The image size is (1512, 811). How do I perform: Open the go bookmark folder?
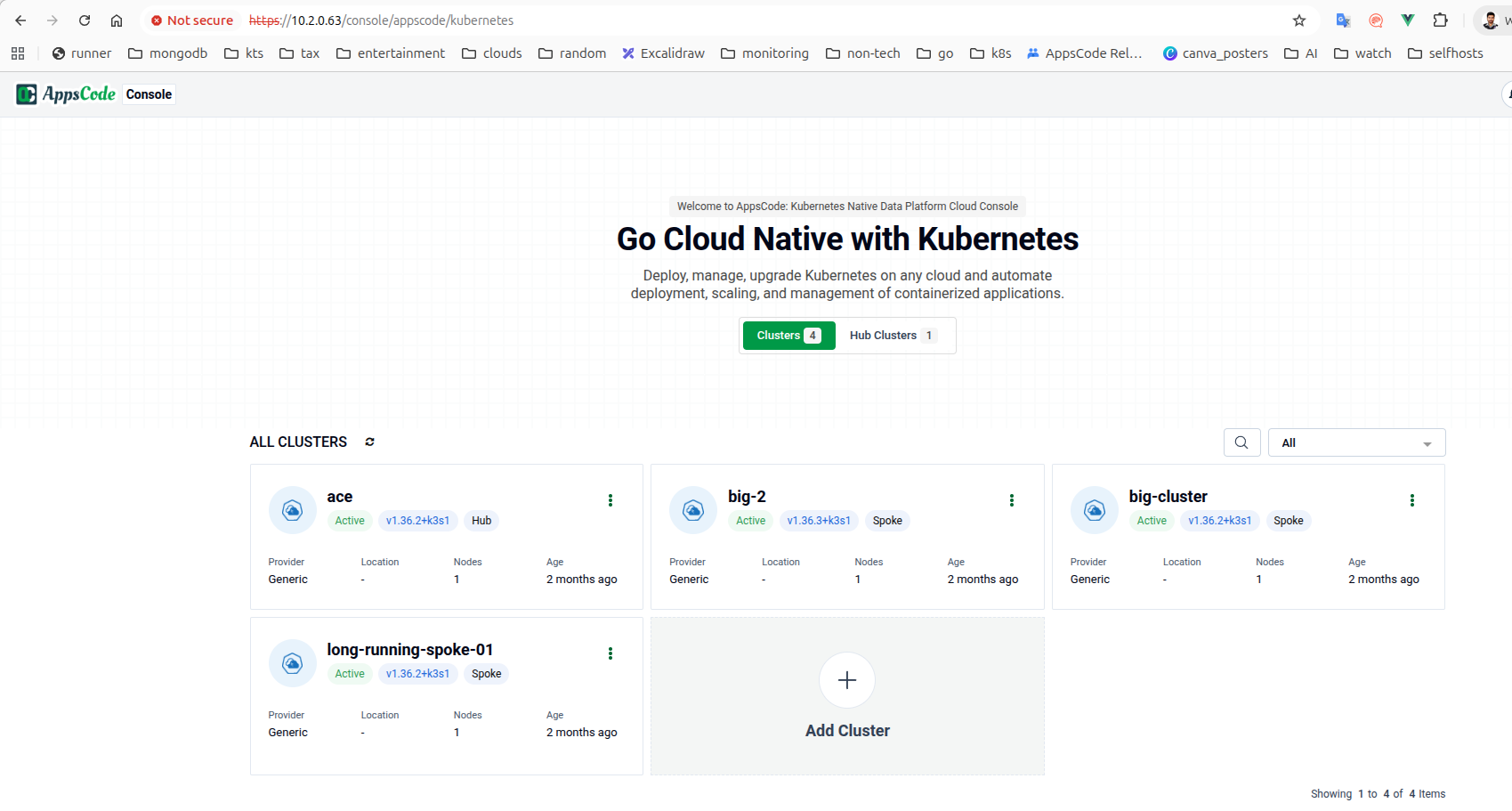(x=935, y=53)
